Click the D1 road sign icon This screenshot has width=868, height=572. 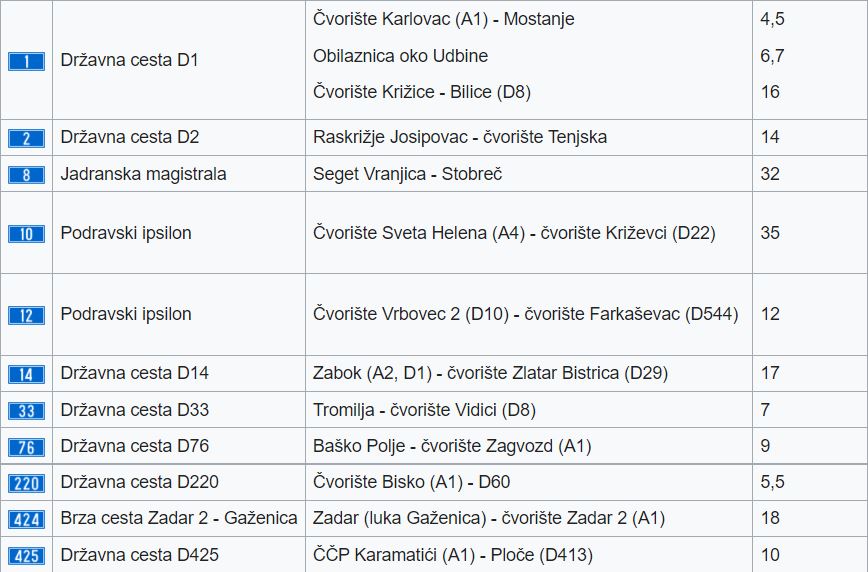pyautogui.click(x=26, y=61)
